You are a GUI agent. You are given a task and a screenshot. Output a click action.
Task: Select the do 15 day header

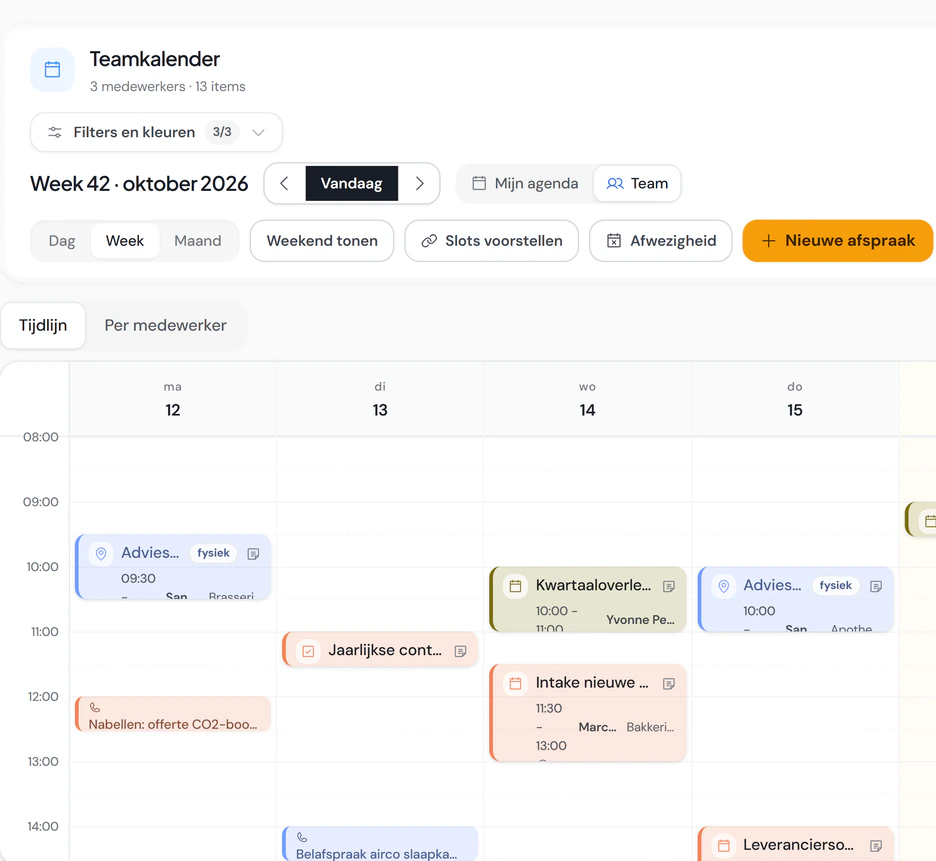tap(795, 399)
